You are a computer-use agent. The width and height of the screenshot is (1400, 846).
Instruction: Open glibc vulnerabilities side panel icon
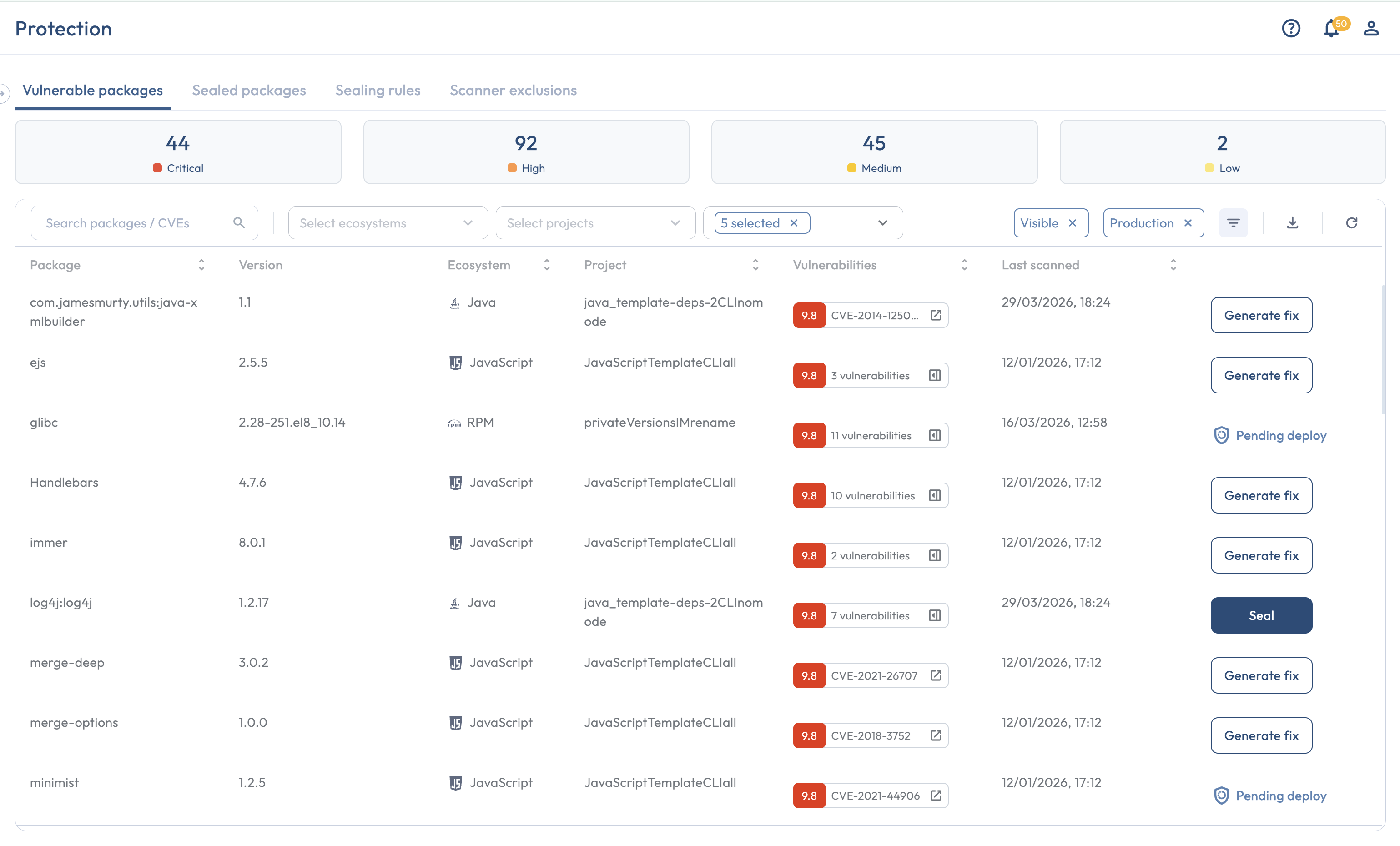coord(935,435)
